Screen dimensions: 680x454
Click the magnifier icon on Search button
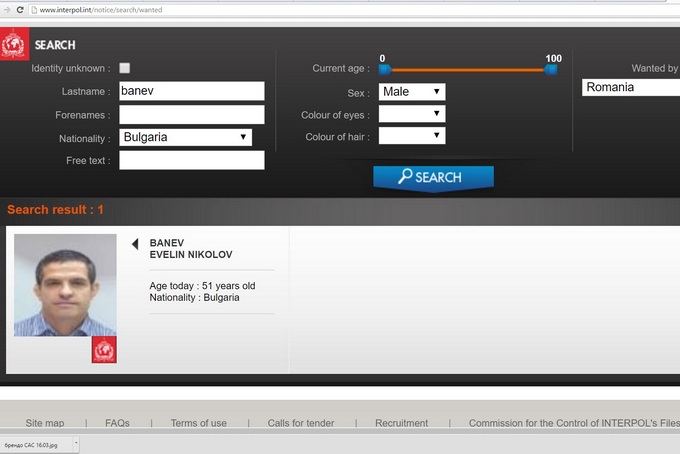pos(404,177)
